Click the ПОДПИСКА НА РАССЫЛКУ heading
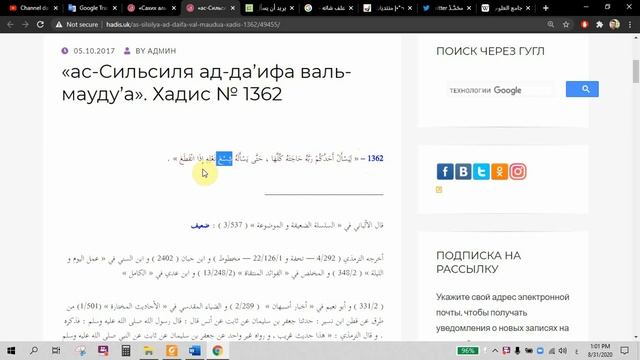640x360 pixels. 478,262
